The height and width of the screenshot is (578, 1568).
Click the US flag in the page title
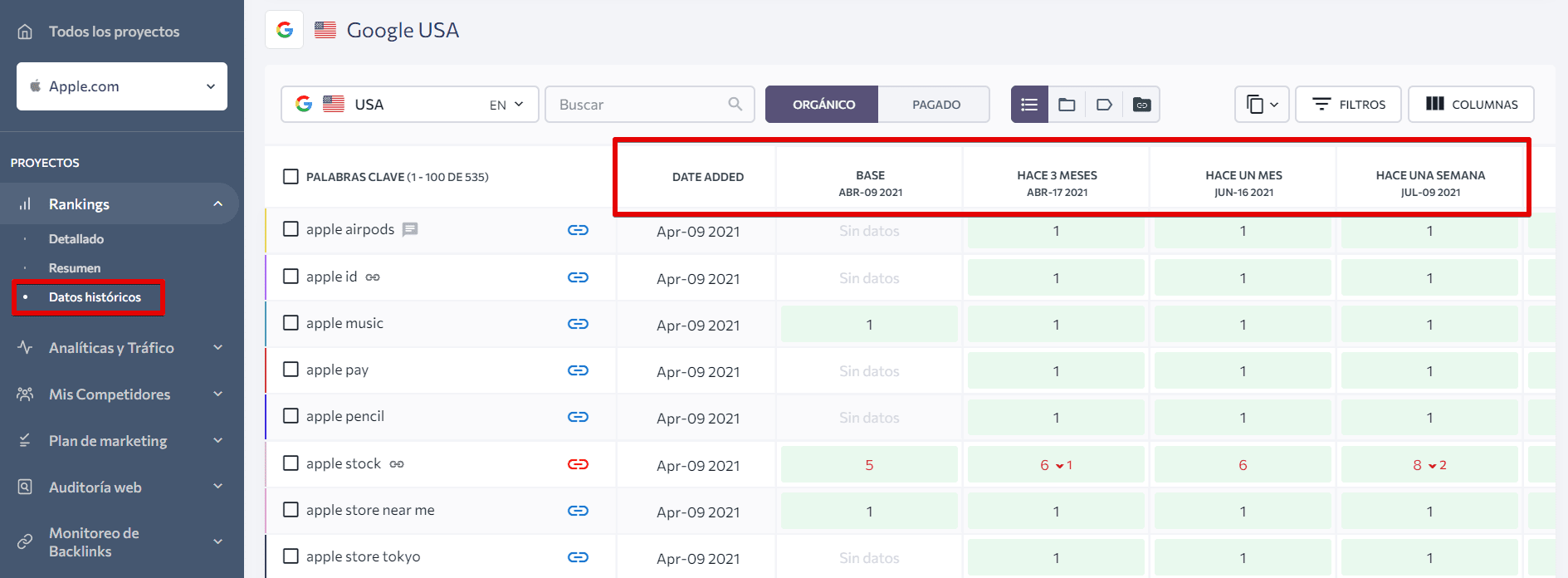pyautogui.click(x=325, y=30)
